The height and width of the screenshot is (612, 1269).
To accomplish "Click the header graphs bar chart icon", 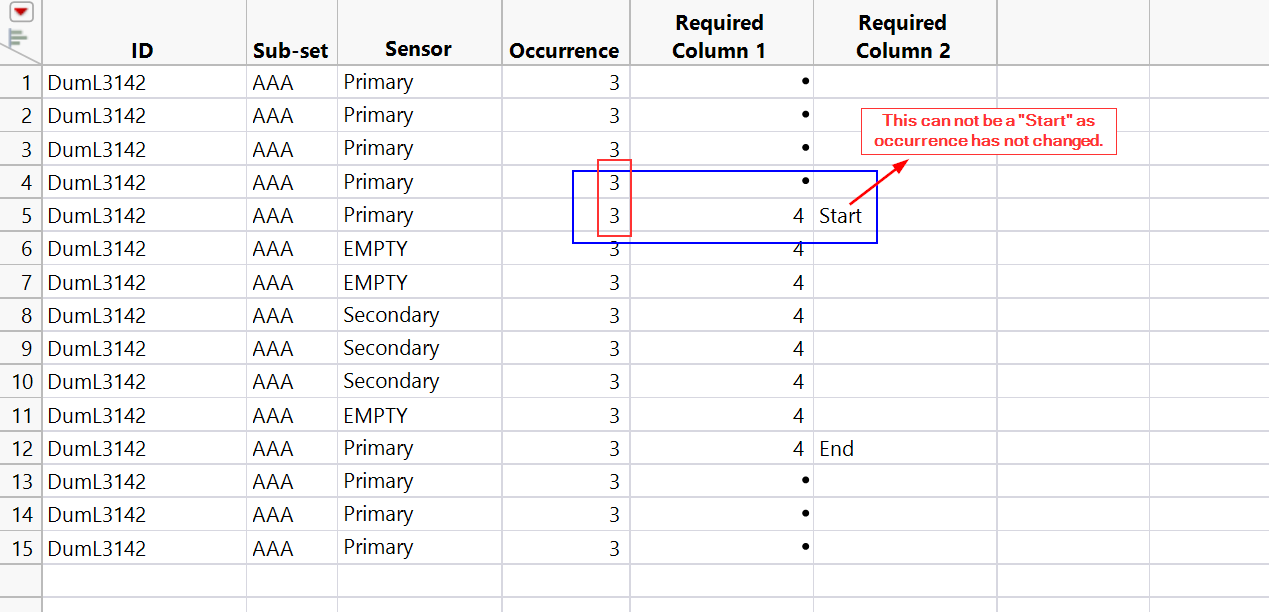I will click(x=17, y=38).
